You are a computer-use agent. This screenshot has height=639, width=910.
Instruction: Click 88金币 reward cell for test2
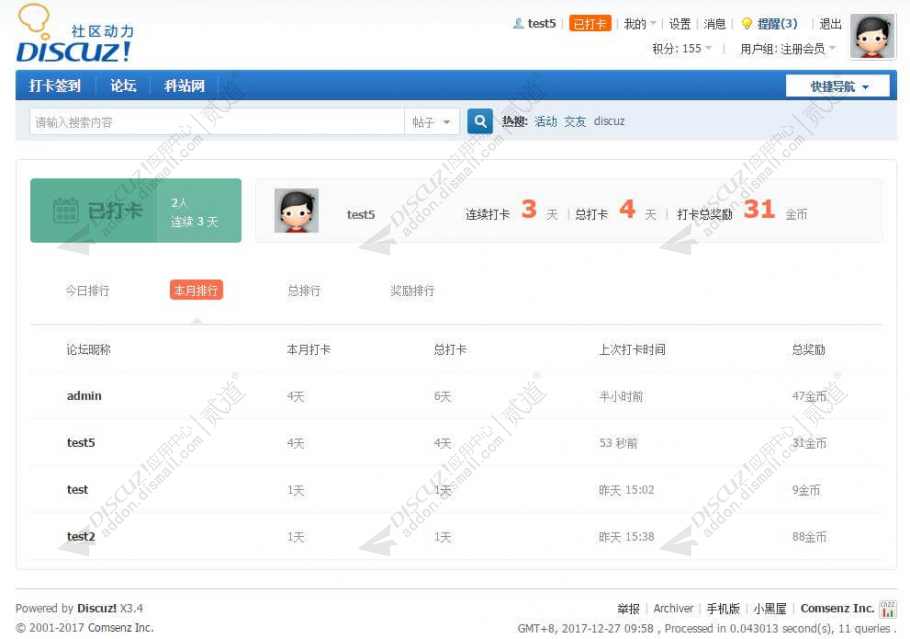(809, 537)
